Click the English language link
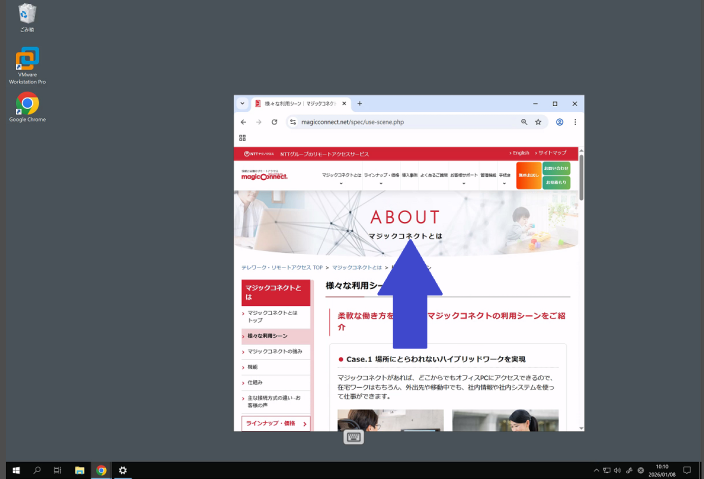This screenshot has width=704, height=479. [x=519, y=153]
